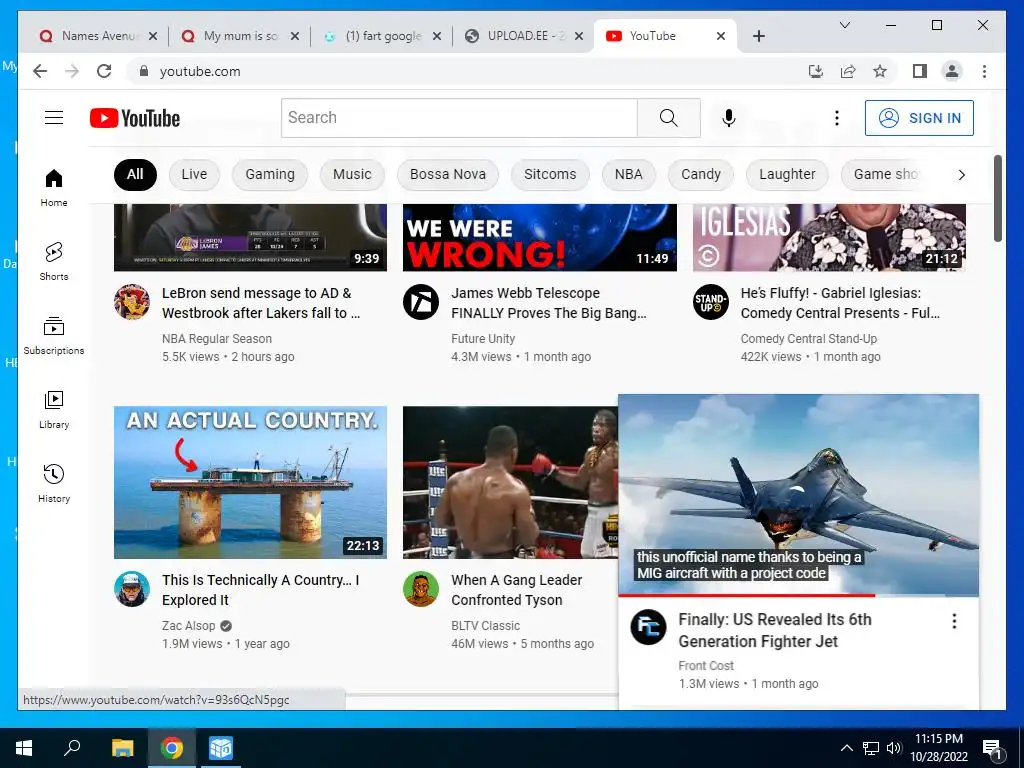Toggle Chrome side panel

click(x=920, y=71)
